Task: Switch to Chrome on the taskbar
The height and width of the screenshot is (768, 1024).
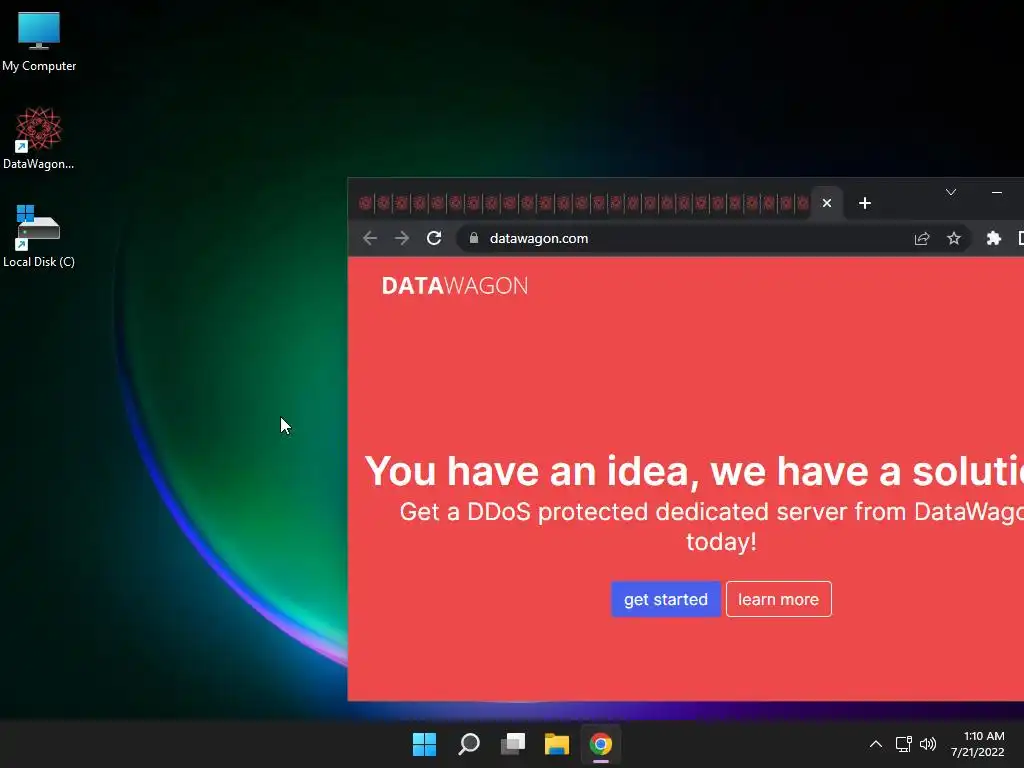Action: click(601, 744)
